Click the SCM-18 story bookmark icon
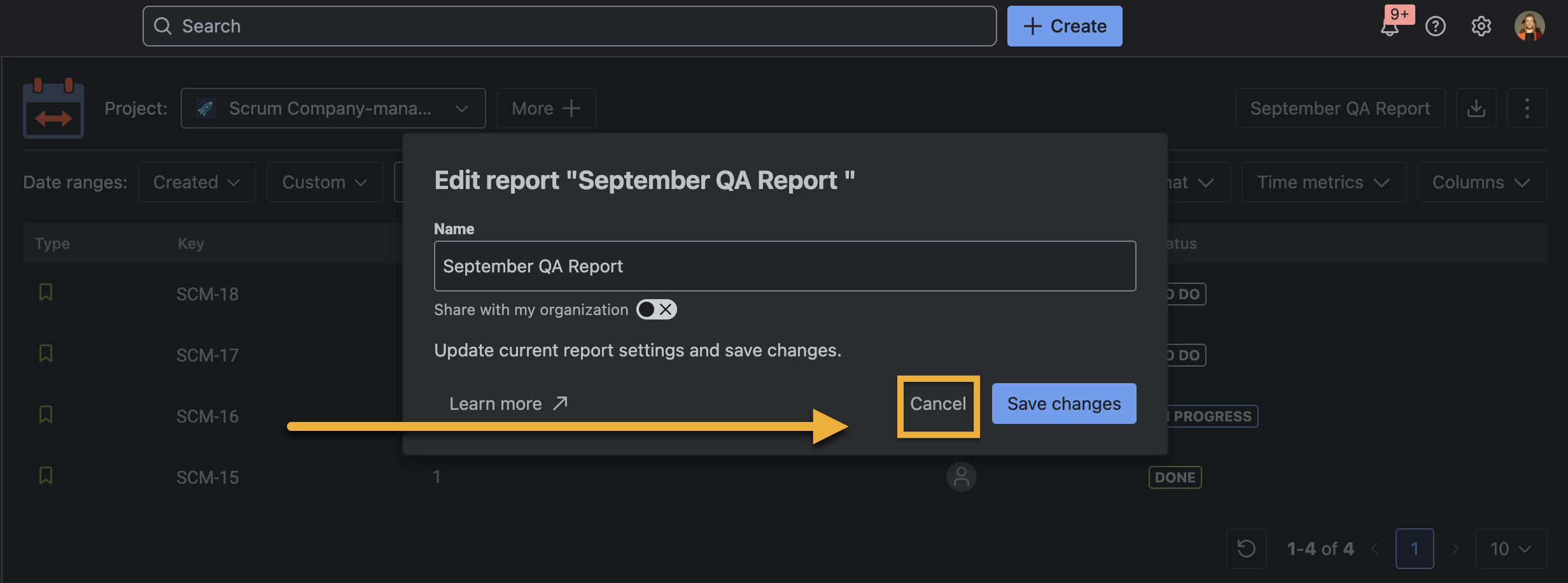This screenshot has width=1568, height=583. click(x=46, y=293)
